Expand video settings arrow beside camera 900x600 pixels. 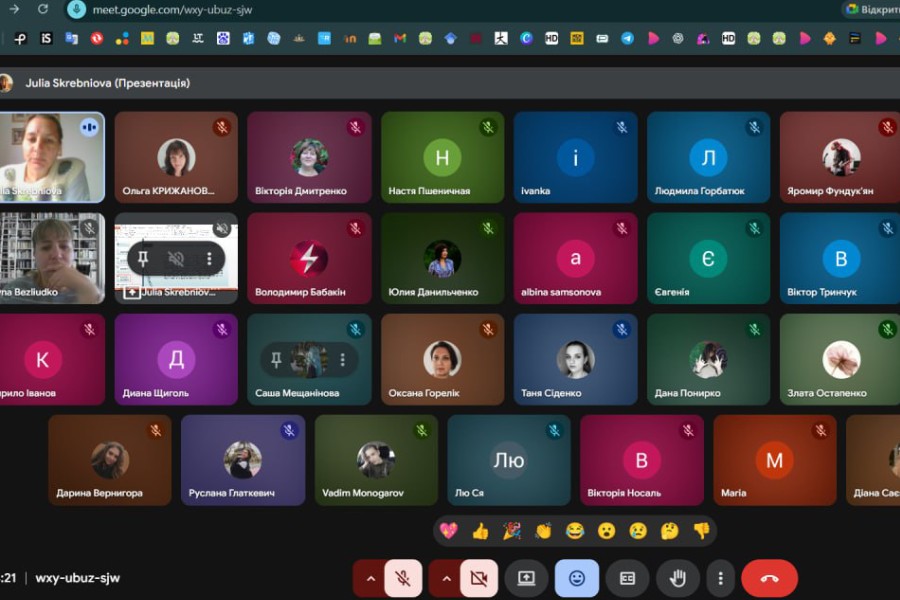[x=446, y=578]
